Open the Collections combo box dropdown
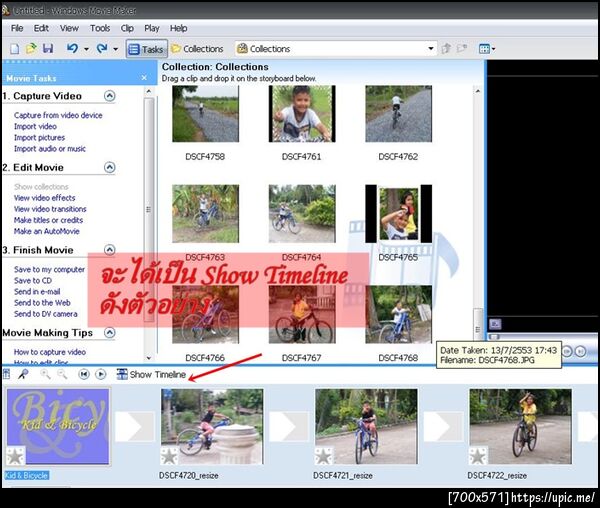Viewport: 600px width, 508px height. pos(431,49)
